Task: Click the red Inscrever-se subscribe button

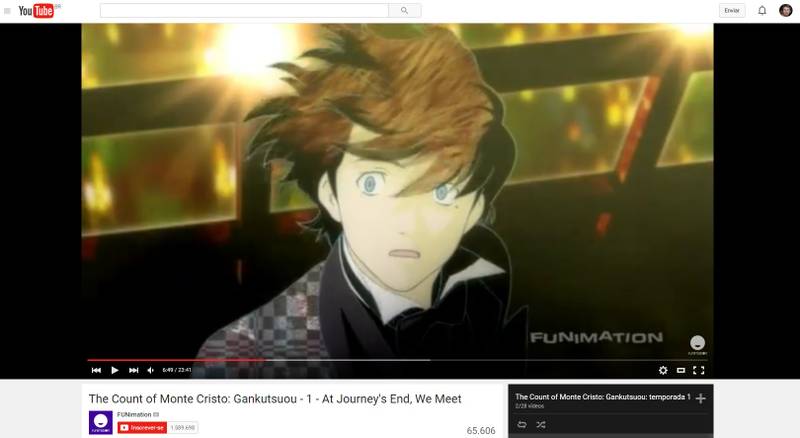Action: (142, 427)
